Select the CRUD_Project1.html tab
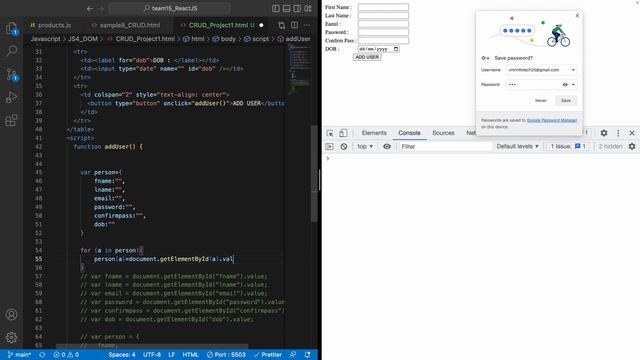The width and height of the screenshot is (640, 360). 218,25
